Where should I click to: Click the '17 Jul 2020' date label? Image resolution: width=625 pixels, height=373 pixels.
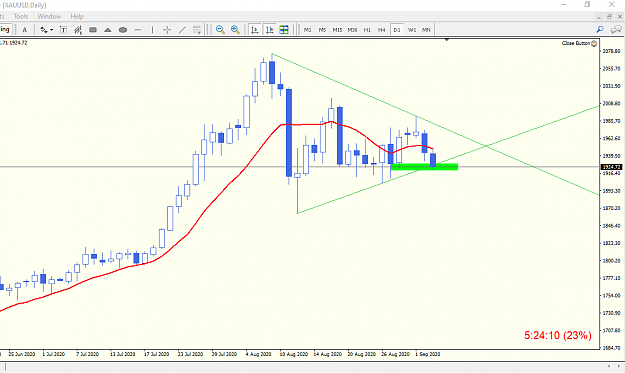[156, 354]
